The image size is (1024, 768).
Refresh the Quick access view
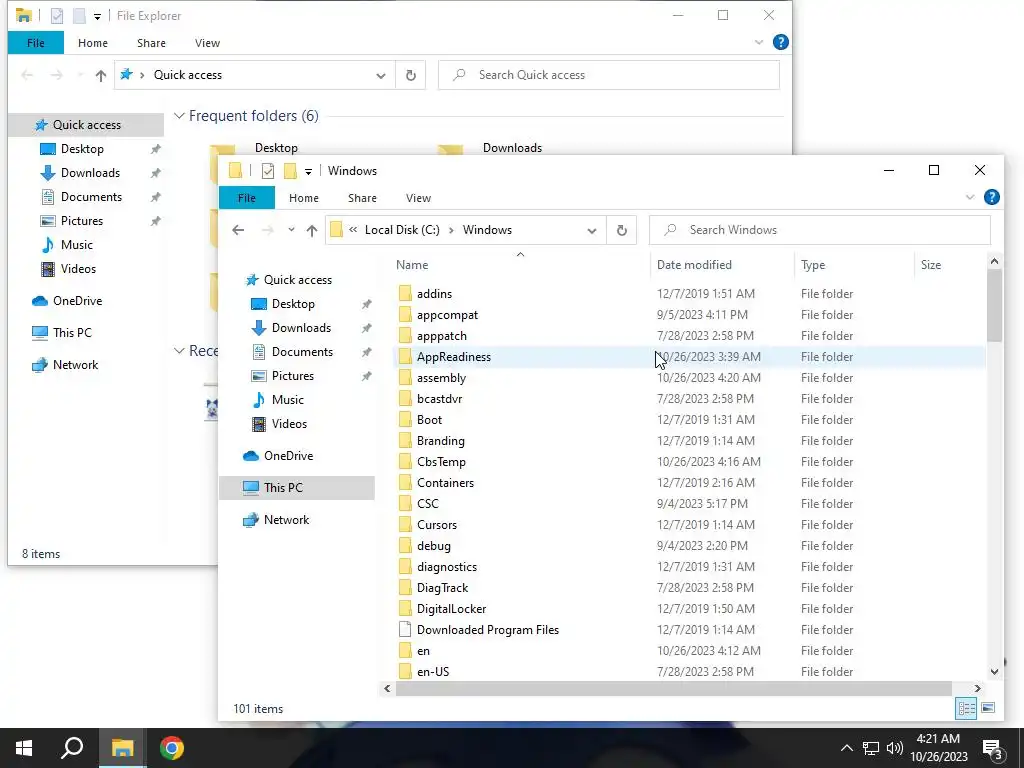click(410, 75)
